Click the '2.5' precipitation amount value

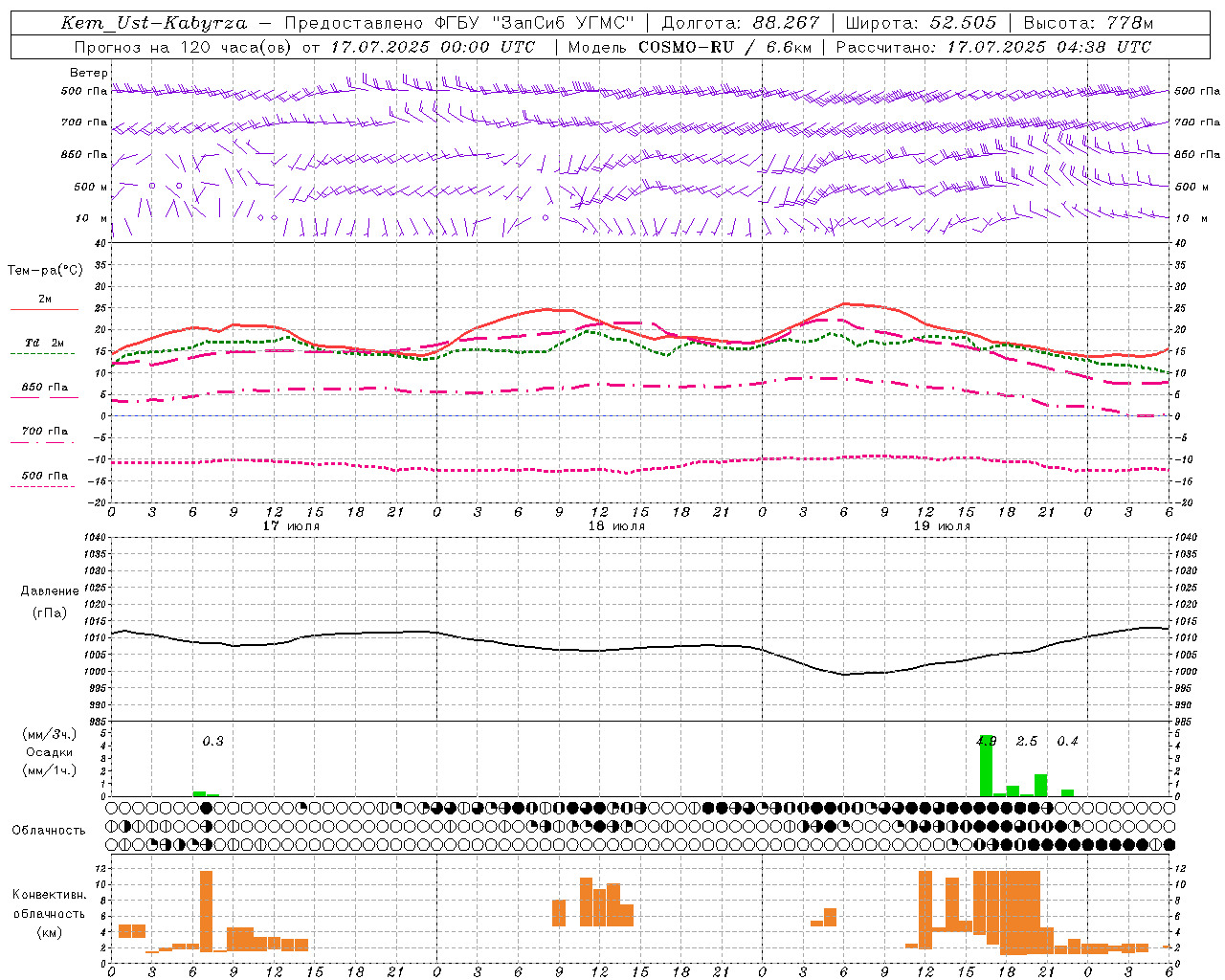pos(1027,742)
